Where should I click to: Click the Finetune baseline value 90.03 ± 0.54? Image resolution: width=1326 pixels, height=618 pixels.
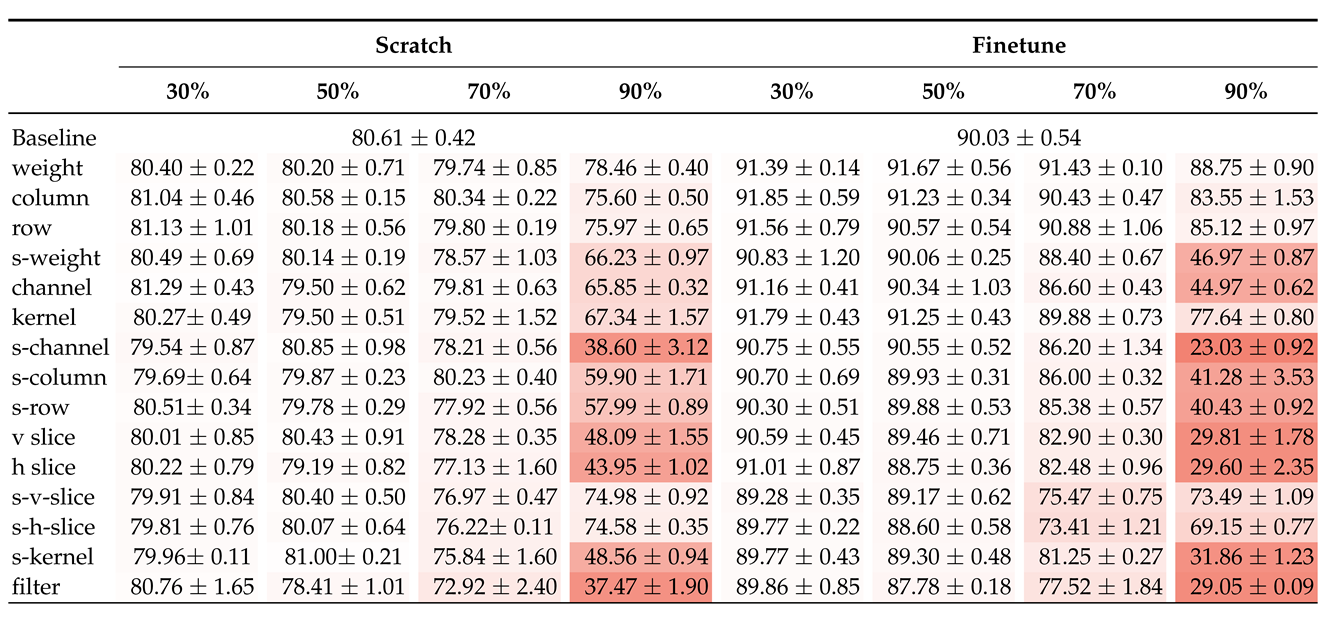1019,138
